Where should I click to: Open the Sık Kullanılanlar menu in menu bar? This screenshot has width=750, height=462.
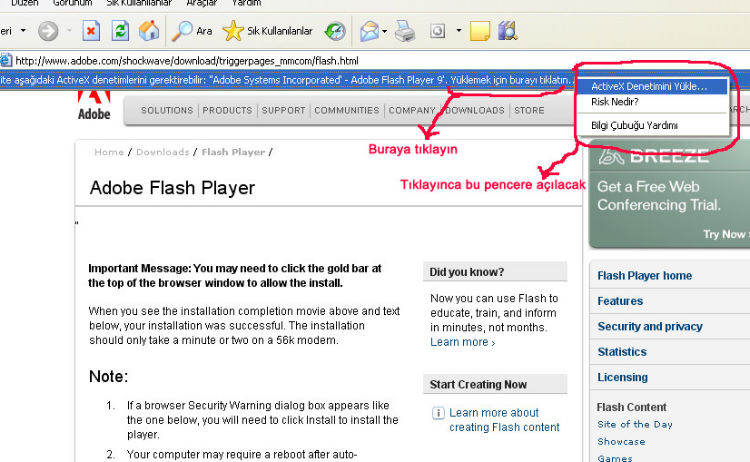point(139,3)
